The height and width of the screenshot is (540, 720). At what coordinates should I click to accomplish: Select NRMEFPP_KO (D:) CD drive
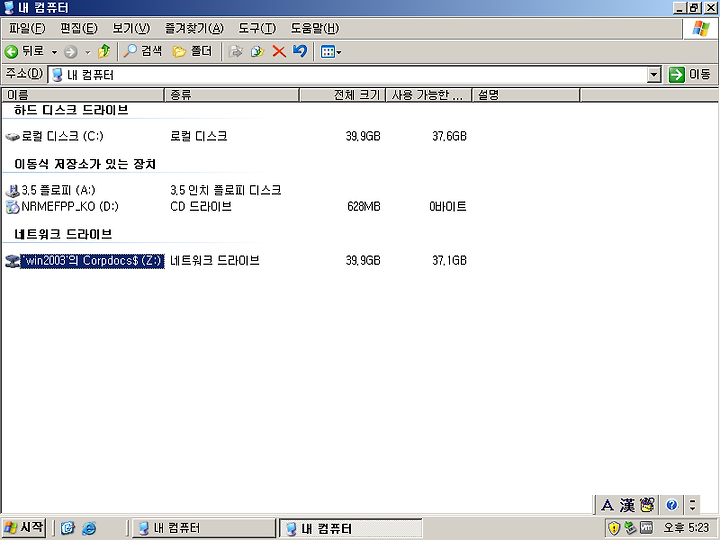coord(70,207)
